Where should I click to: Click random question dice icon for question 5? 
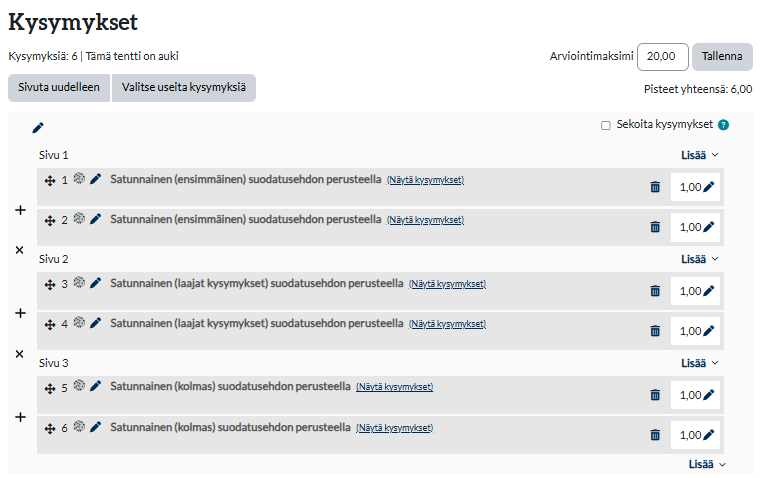79,385
